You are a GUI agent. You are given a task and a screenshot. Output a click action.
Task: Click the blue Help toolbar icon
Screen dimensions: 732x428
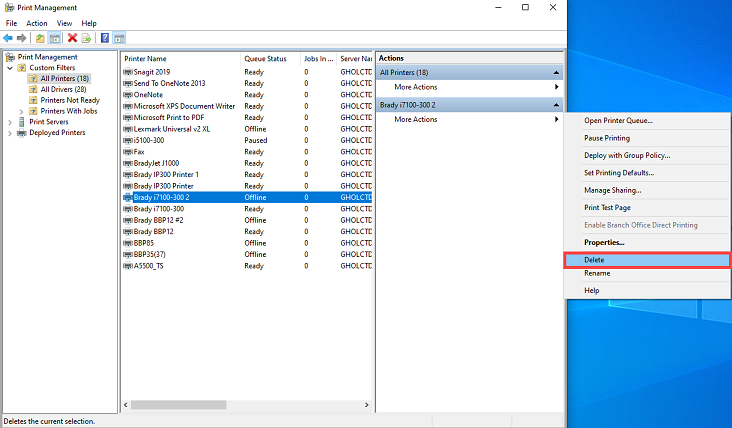[104, 38]
